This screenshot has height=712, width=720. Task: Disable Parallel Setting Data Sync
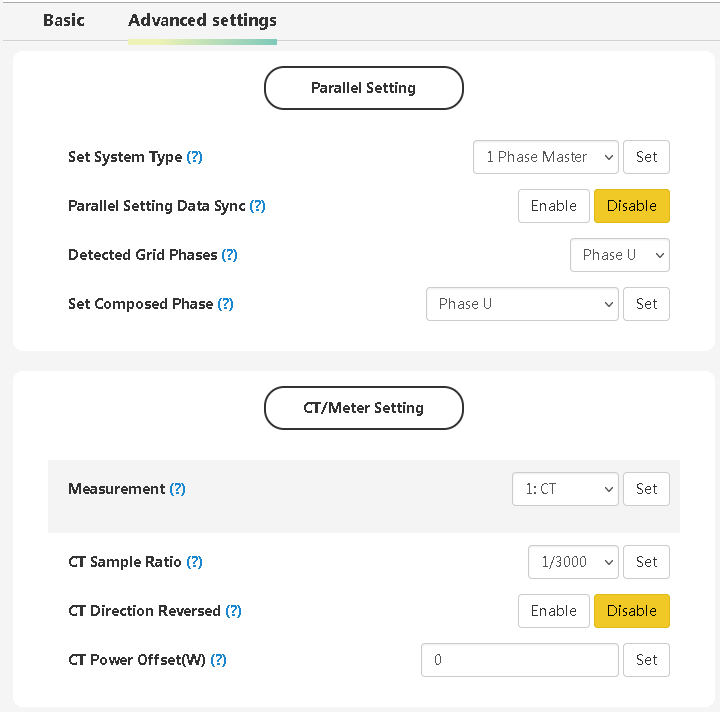coord(631,206)
